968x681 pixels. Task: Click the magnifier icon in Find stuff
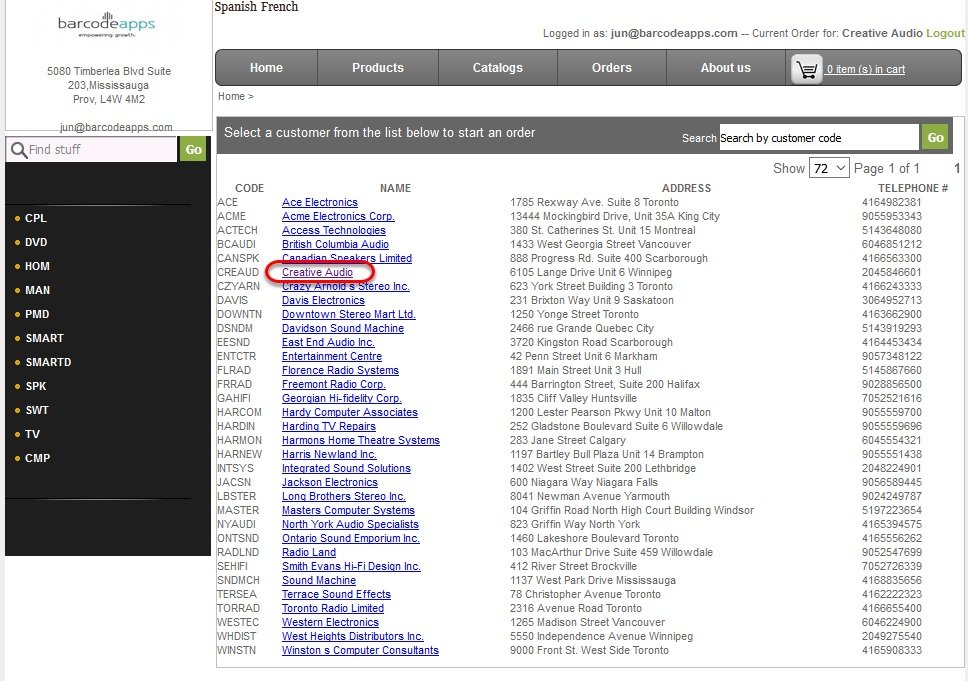[x=19, y=150]
